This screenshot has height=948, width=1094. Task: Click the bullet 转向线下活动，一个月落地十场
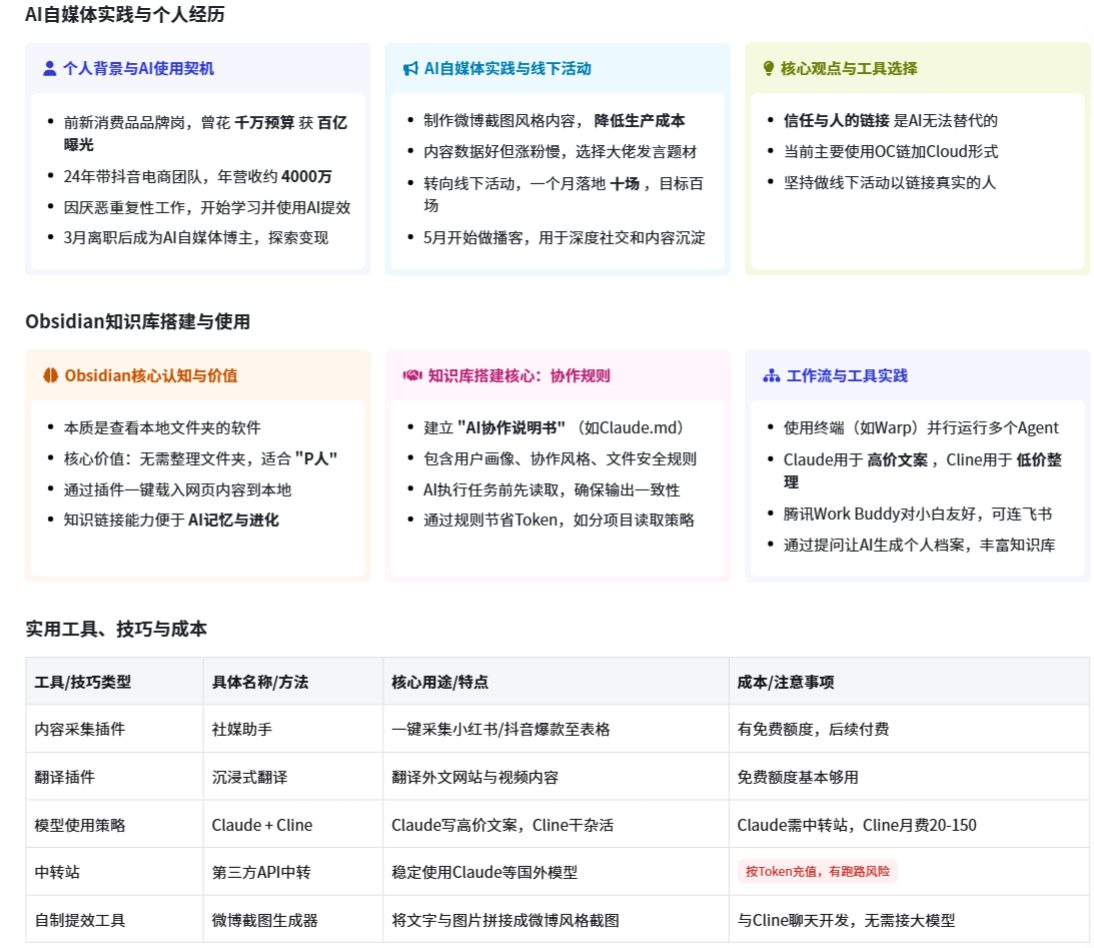pyautogui.click(x=563, y=195)
